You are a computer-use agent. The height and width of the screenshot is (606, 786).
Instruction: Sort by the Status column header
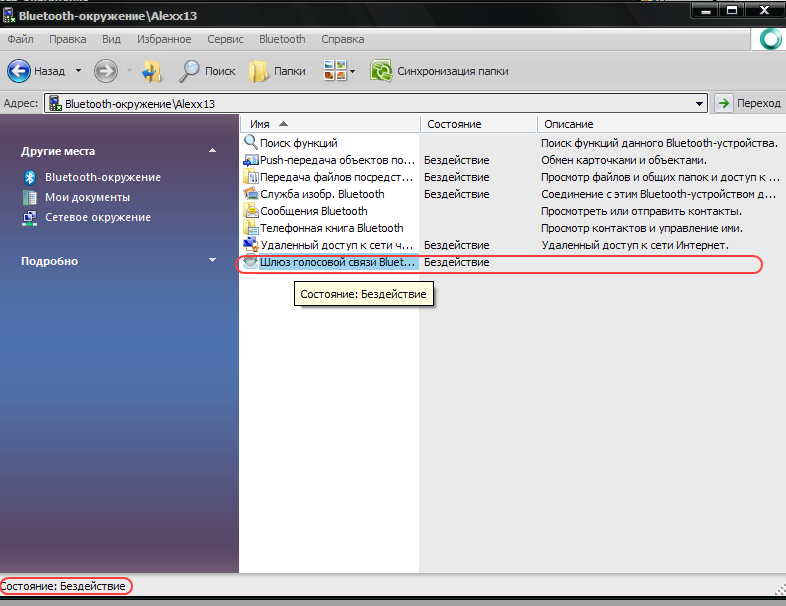point(454,124)
